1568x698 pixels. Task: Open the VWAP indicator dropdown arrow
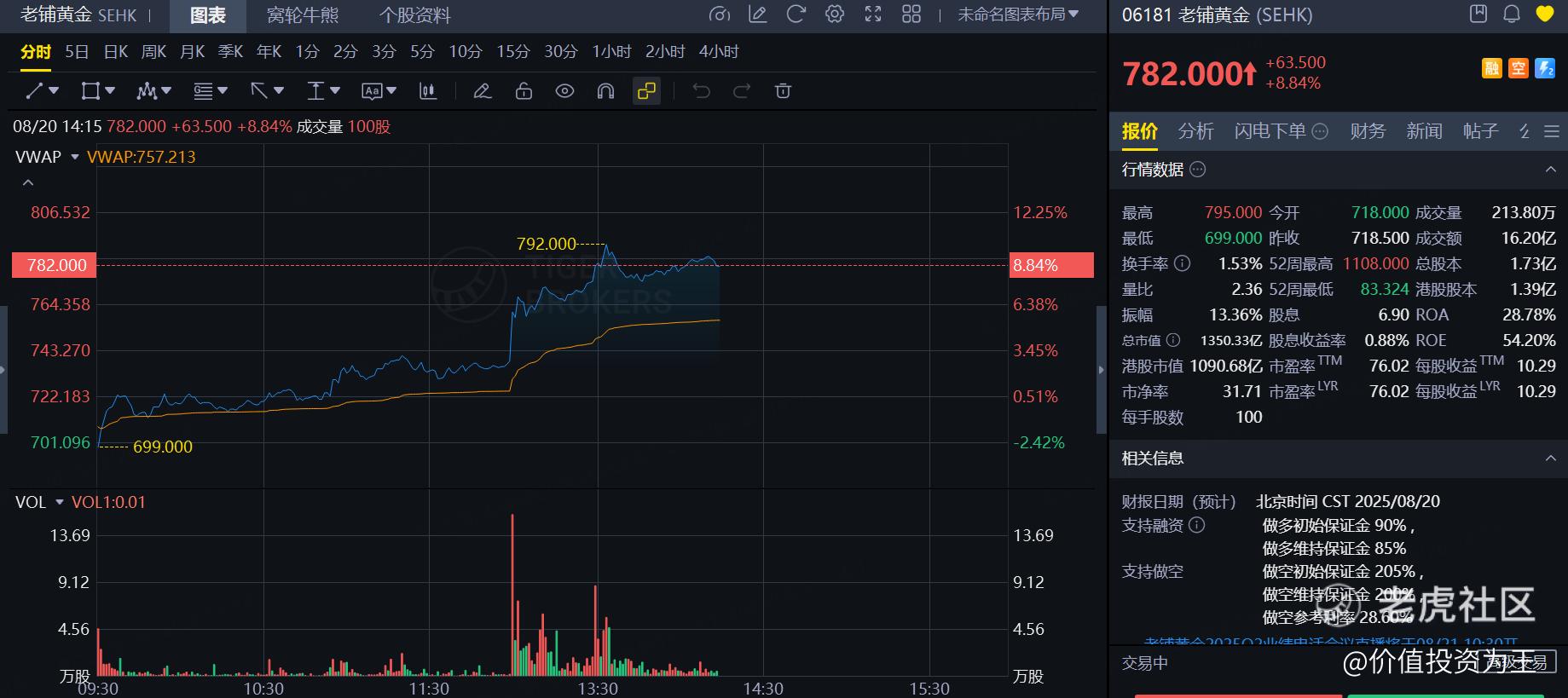pyautogui.click(x=75, y=157)
